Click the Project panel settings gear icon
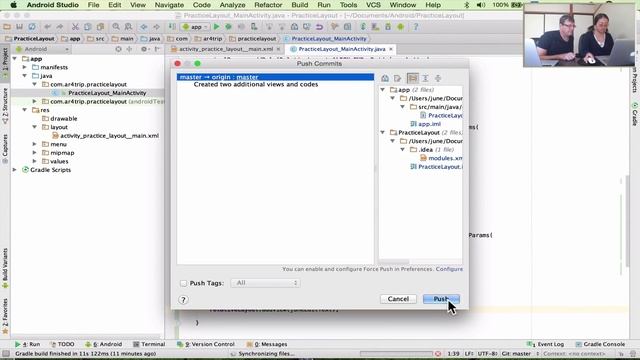Image resolution: width=640 pixels, height=360 pixels. [x=144, y=49]
